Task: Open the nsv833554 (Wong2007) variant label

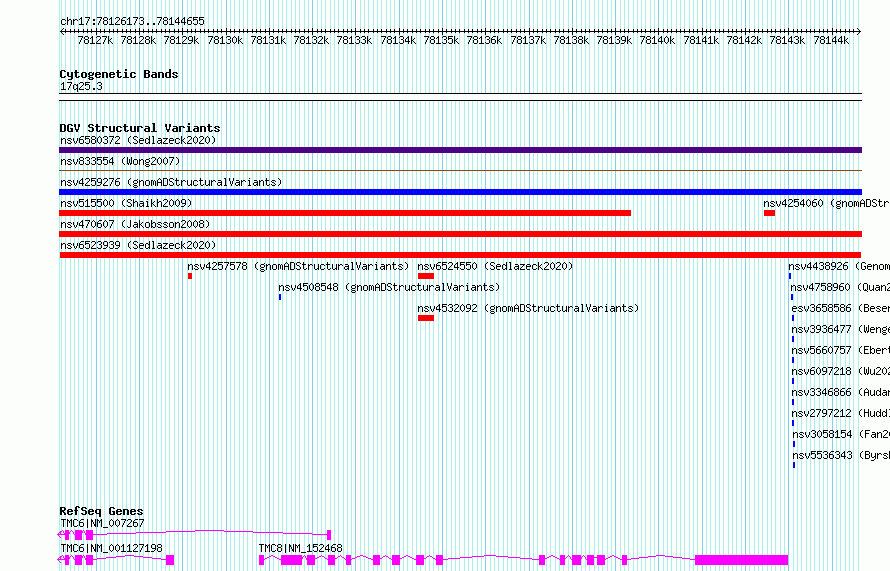Action: 120,161
